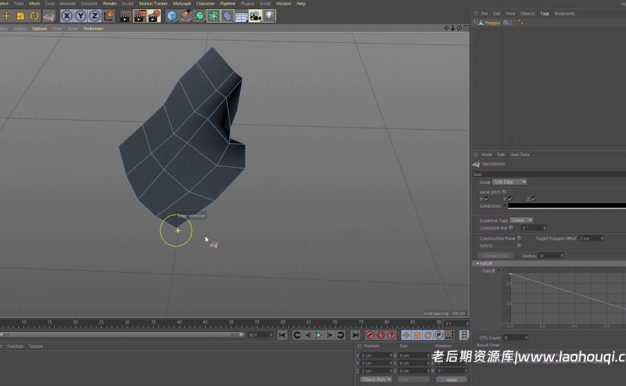Image resolution: width=626 pixels, height=386 pixels.
Task: Click the black Subdivision slider bar
Action: [x=567, y=206]
